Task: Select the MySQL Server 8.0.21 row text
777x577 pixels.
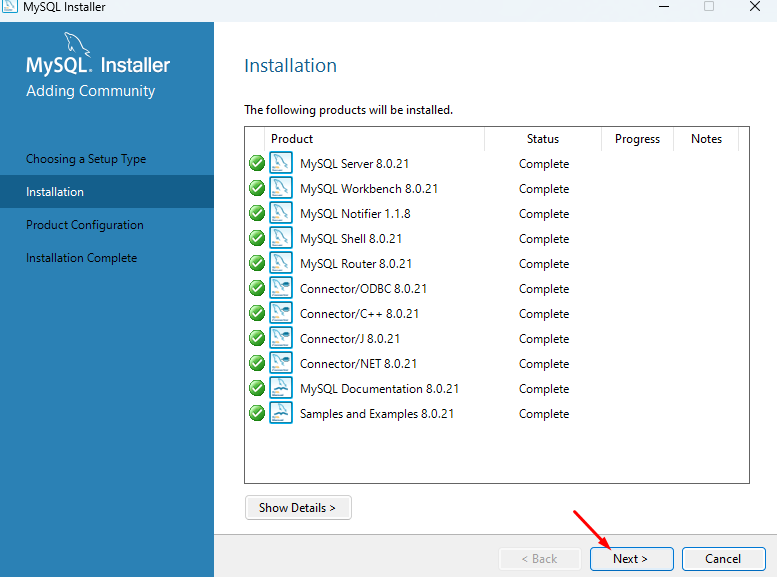Action: [354, 164]
